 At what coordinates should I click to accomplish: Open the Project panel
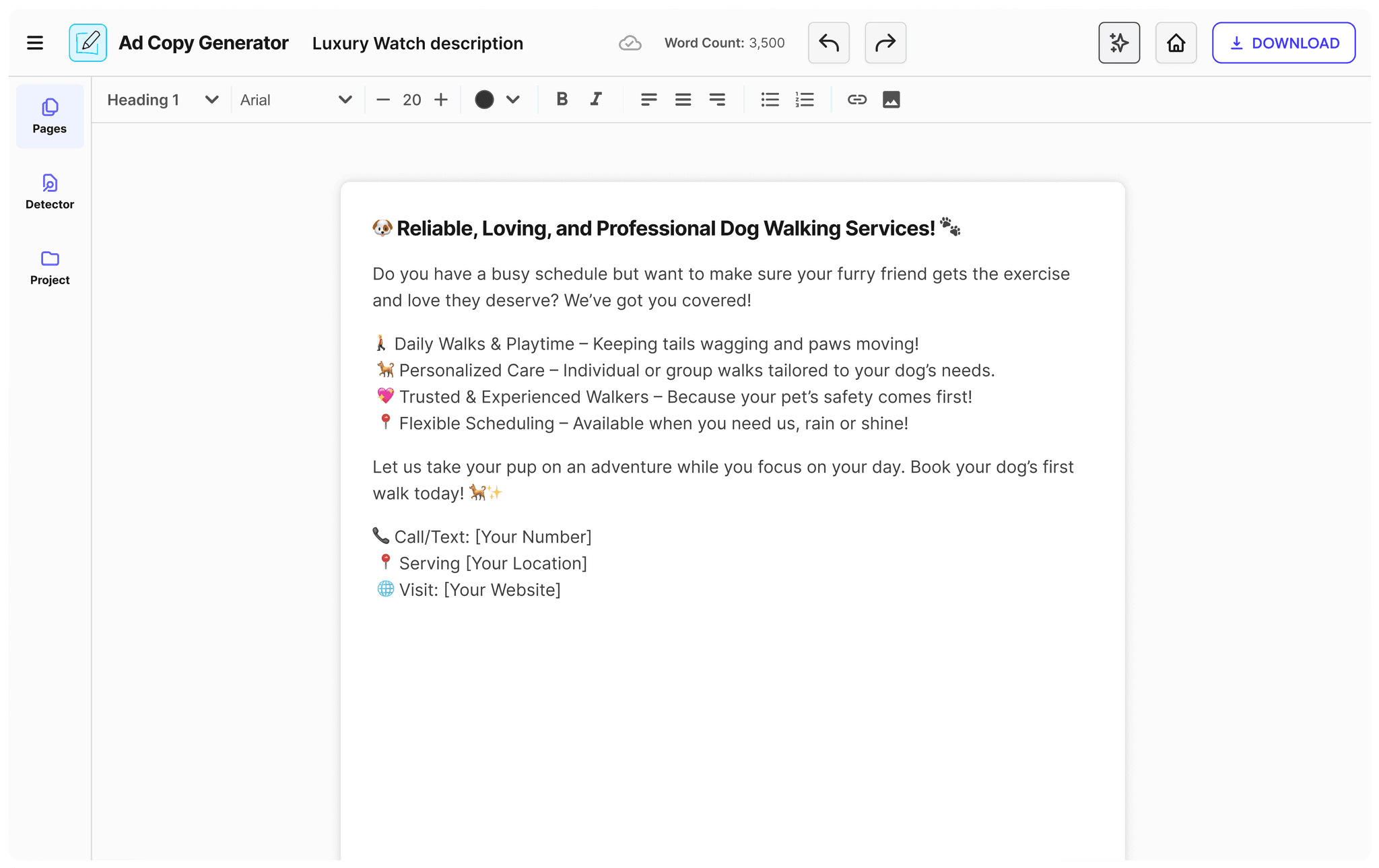(50, 268)
